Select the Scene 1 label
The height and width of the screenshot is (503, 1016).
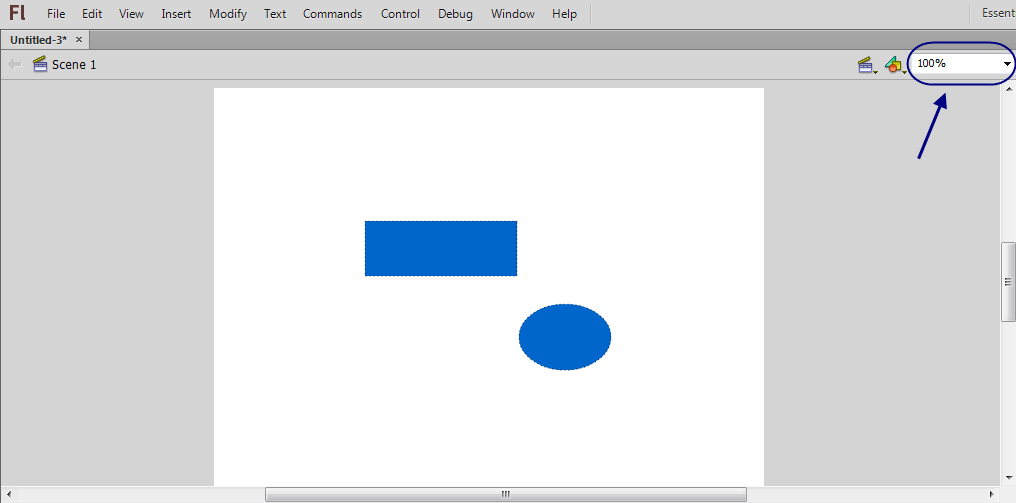point(74,65)
